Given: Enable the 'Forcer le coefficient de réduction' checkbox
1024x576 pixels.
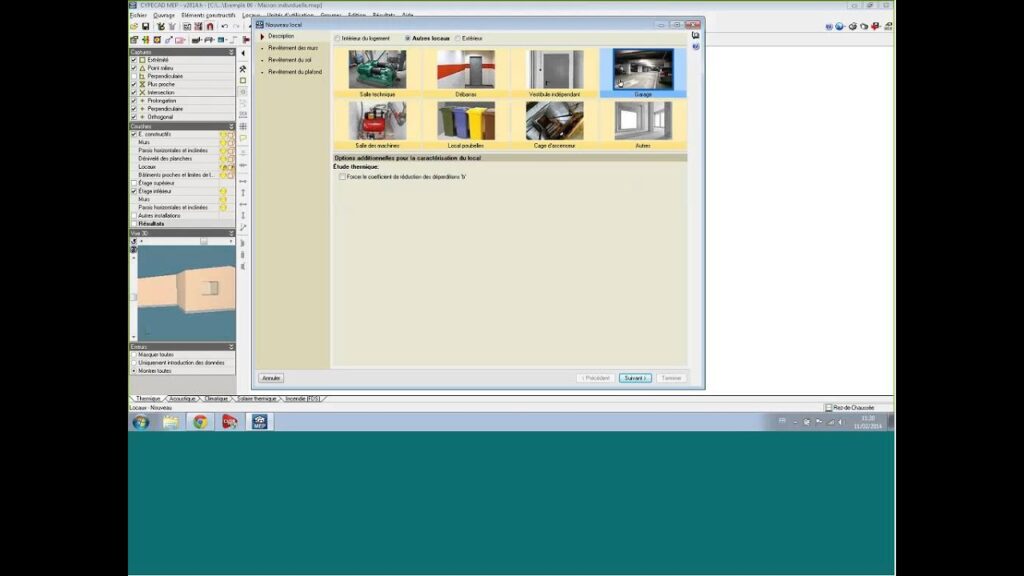Looking at the screenshot, I should click(x=342, y=176).
